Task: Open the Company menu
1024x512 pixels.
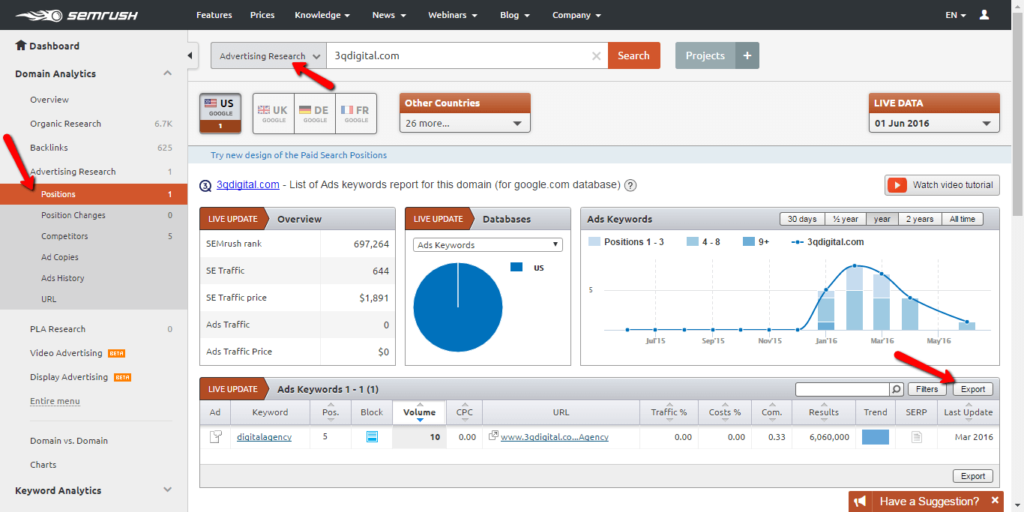Action: 577,15
